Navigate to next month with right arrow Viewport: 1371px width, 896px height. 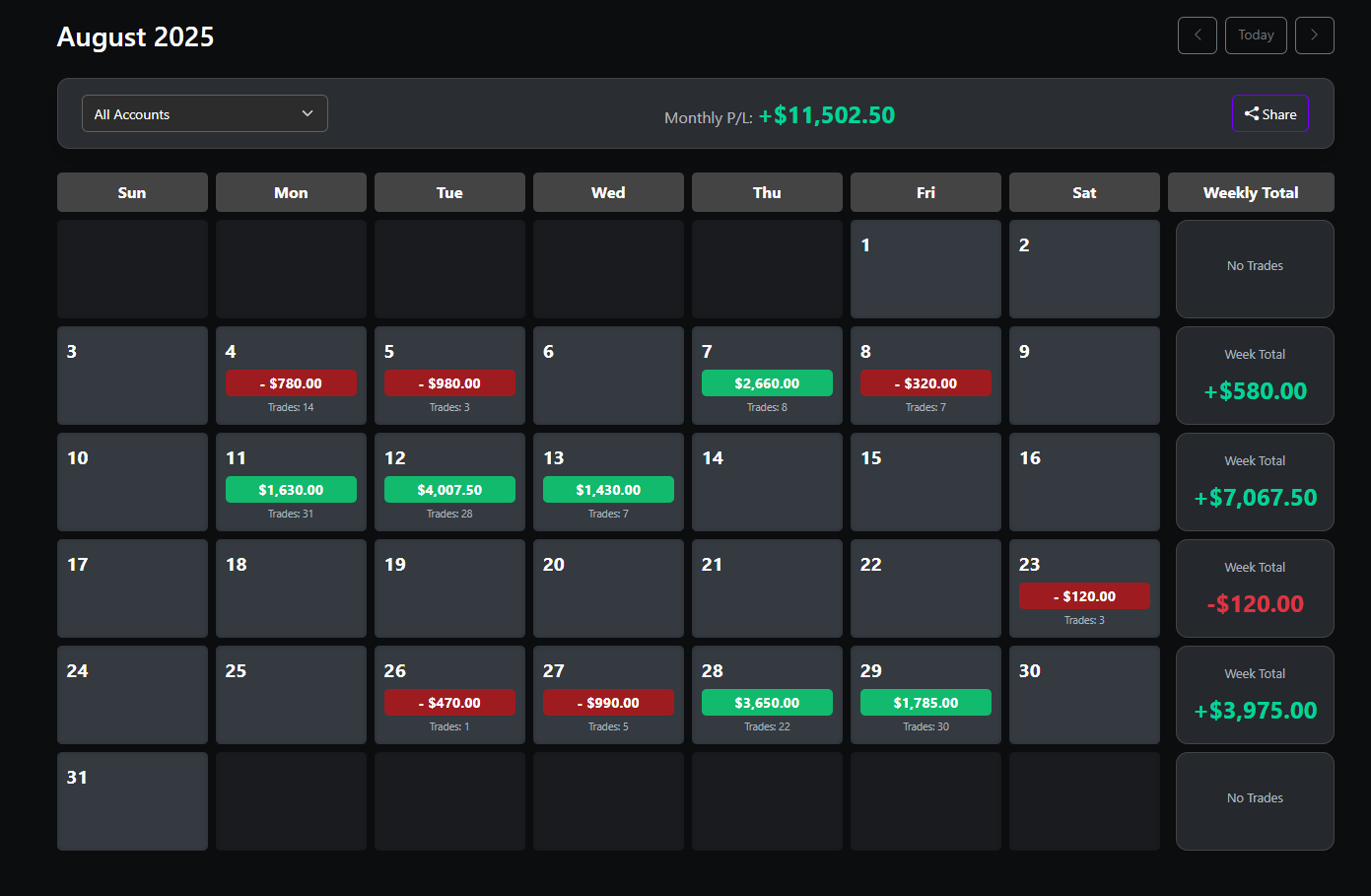pos(1315,34)
